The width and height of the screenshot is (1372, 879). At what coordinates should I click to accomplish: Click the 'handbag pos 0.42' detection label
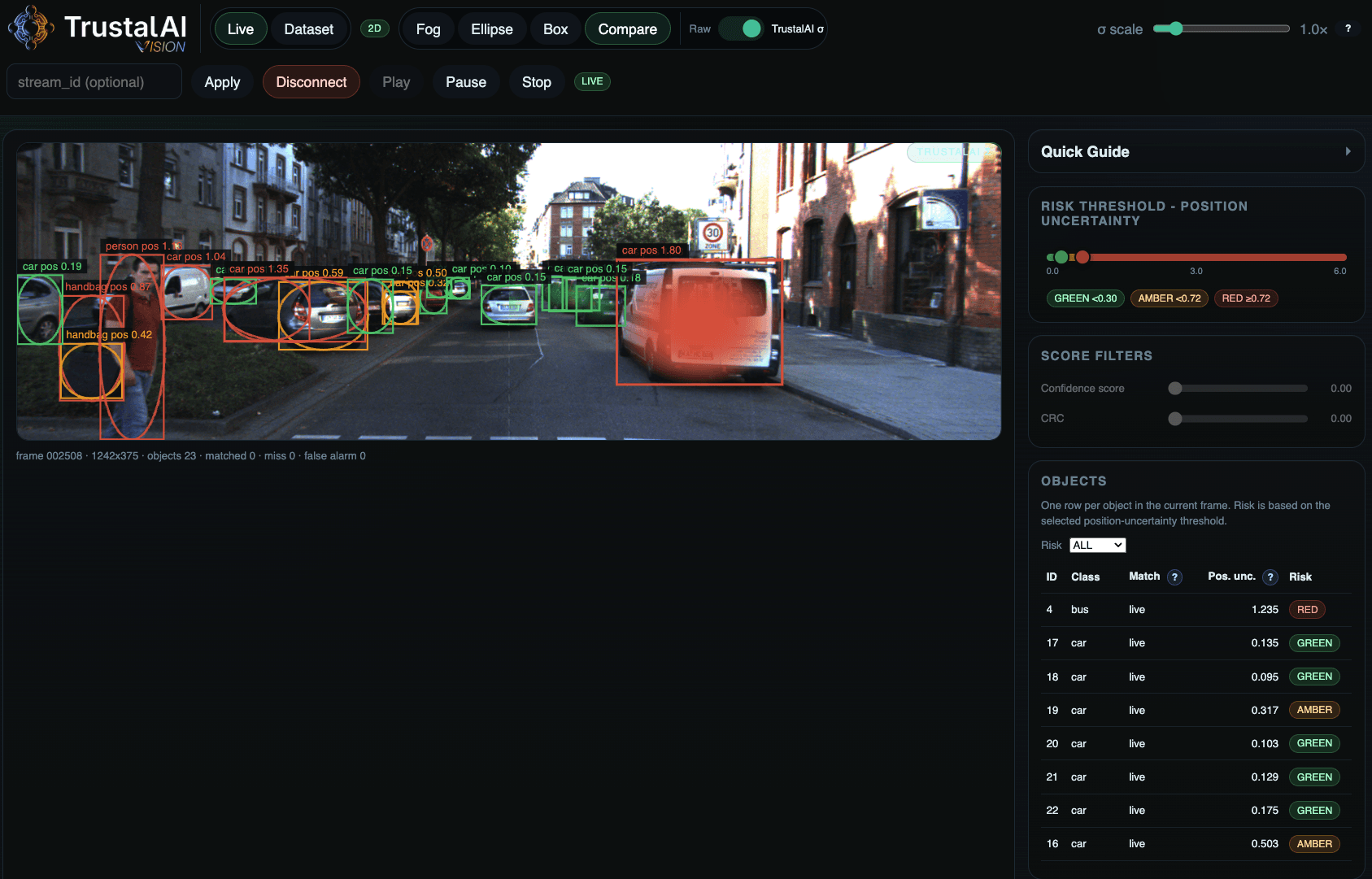pos(109,334)
